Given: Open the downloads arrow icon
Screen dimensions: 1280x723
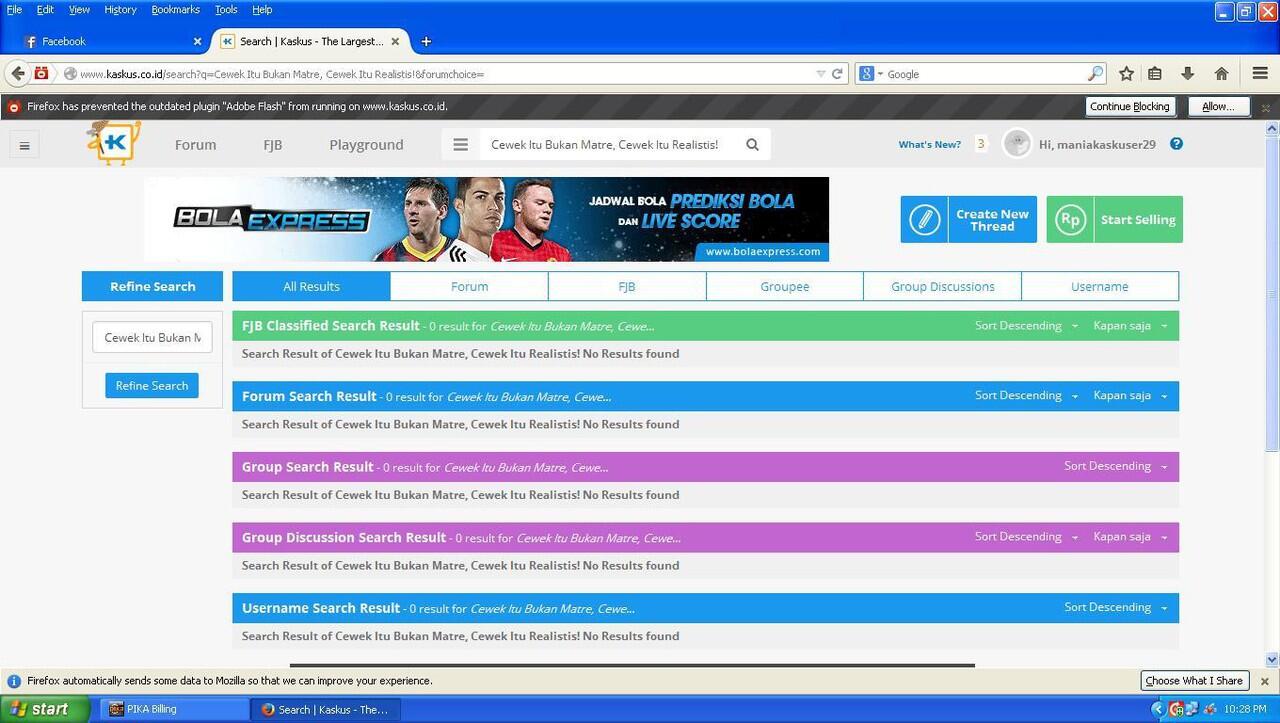Looking at the screenshot, I should click(1188, 73).
